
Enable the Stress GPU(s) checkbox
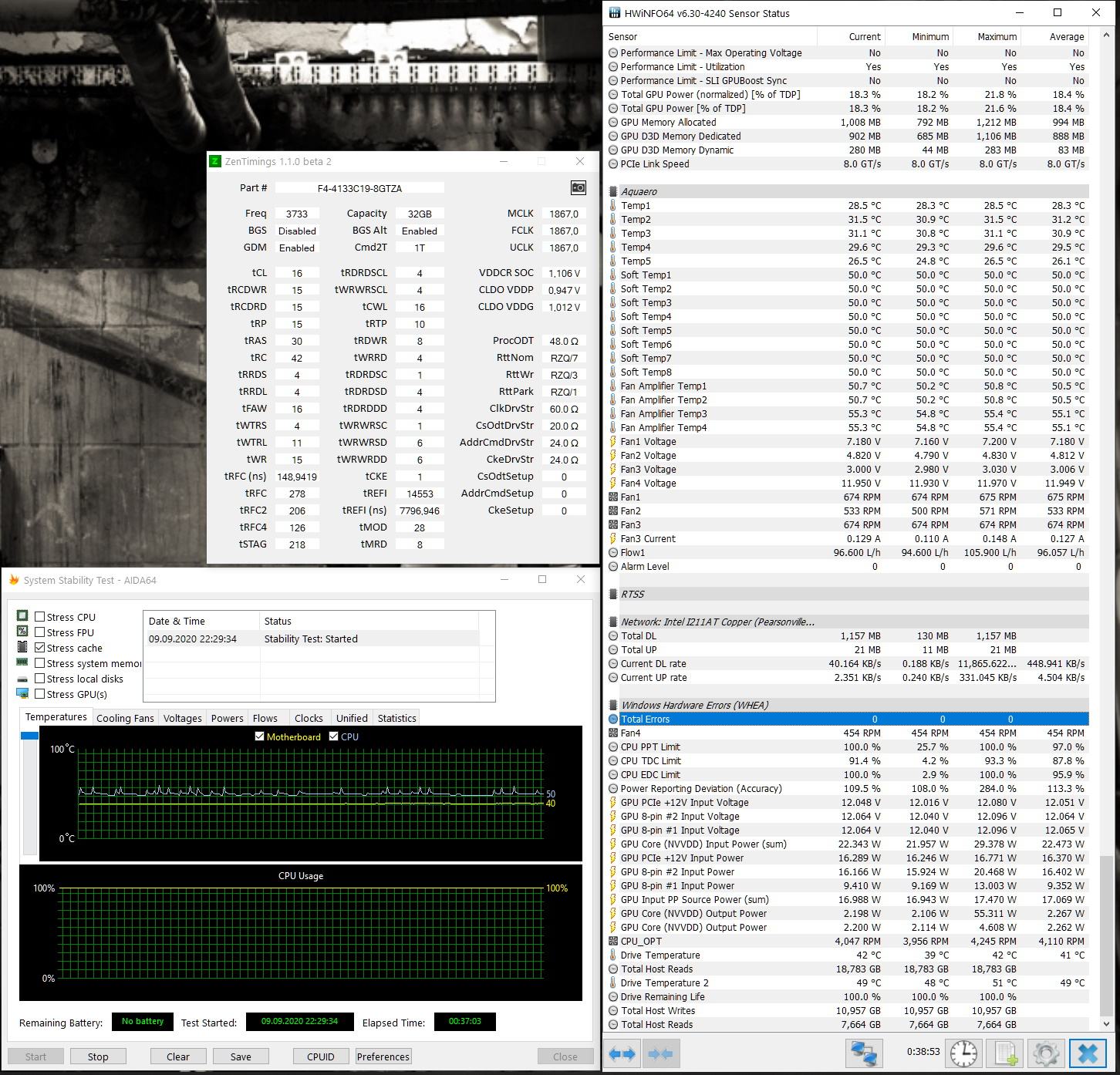(x=39, y=694)
